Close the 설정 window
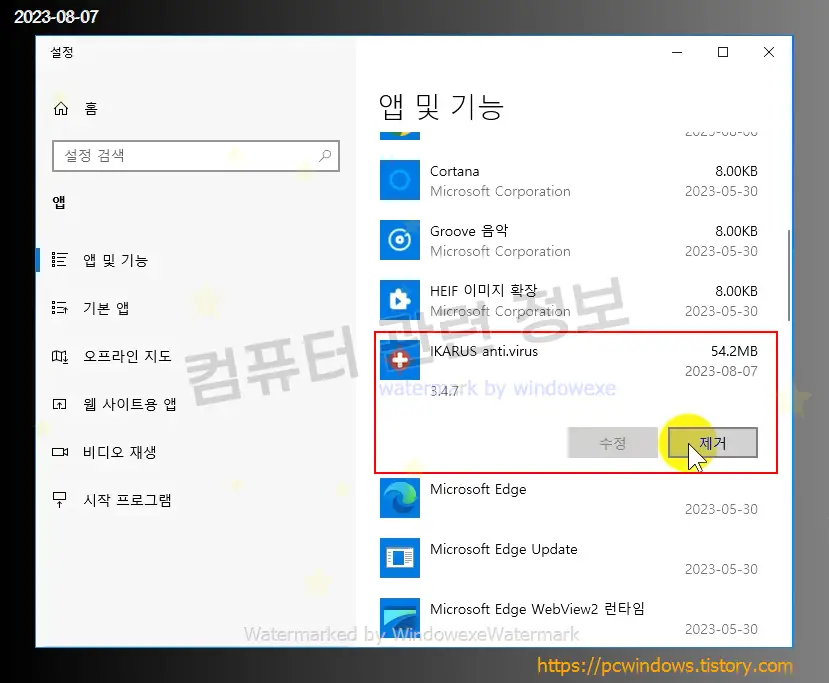This screenshot has height=683, width=829. [x=769, y=52]
